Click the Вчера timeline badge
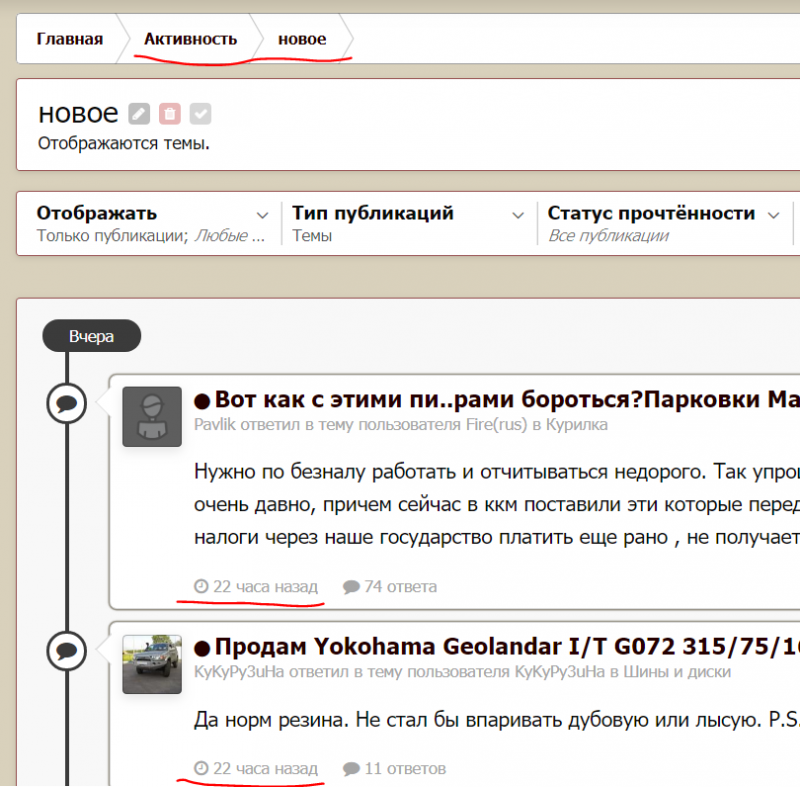The height and width of the screenshot is (787, 800). point(91,336)
